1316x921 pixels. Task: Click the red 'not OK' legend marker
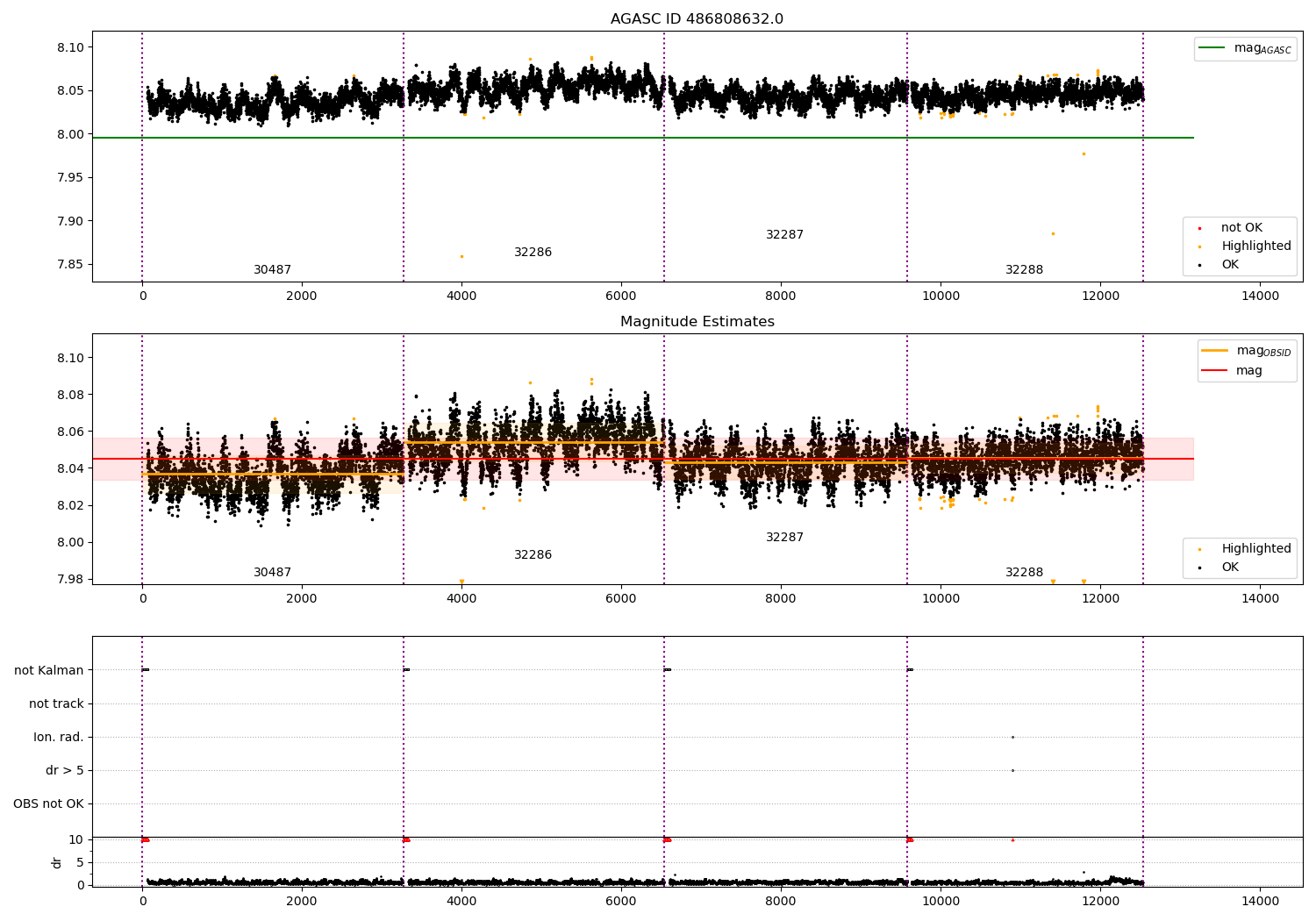coord(1199,228)
